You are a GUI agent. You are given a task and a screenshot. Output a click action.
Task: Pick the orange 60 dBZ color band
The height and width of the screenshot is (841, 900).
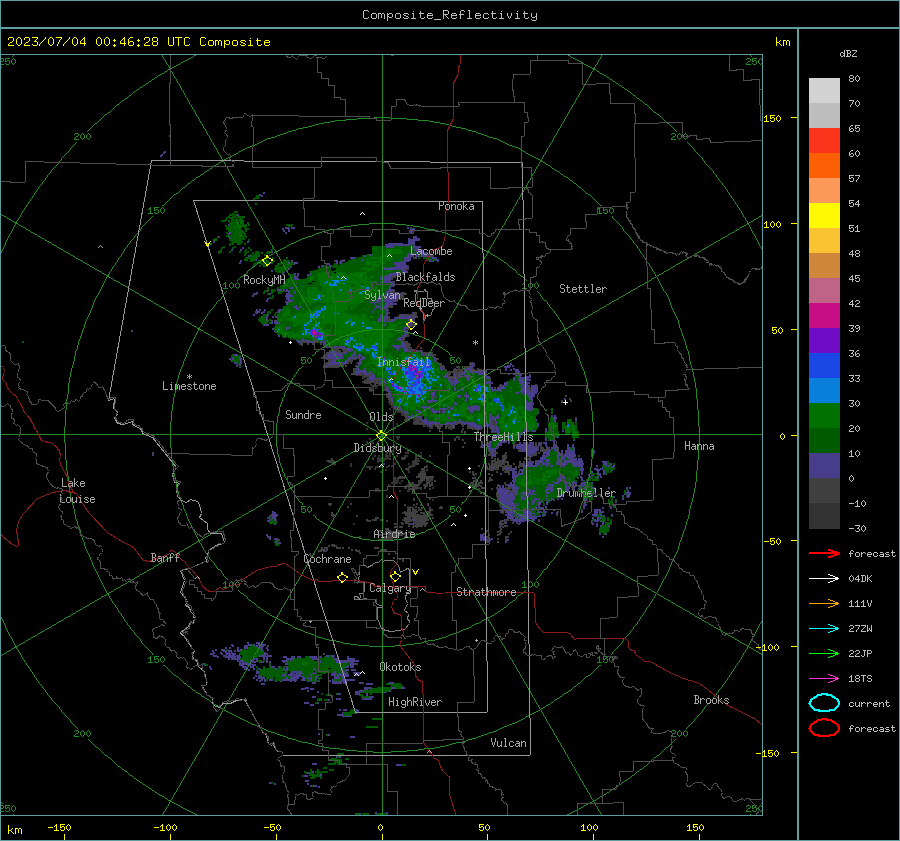pos(824,165)
